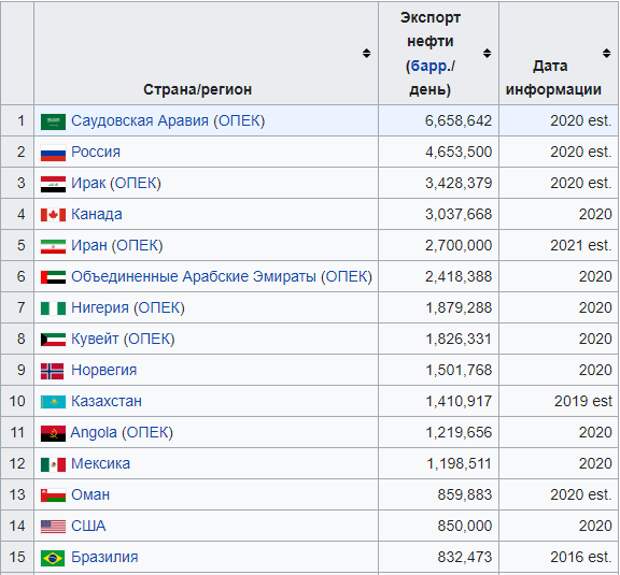Click the Нигерия country link
Screen dimensions: 620x575
(x=100, y=308)
